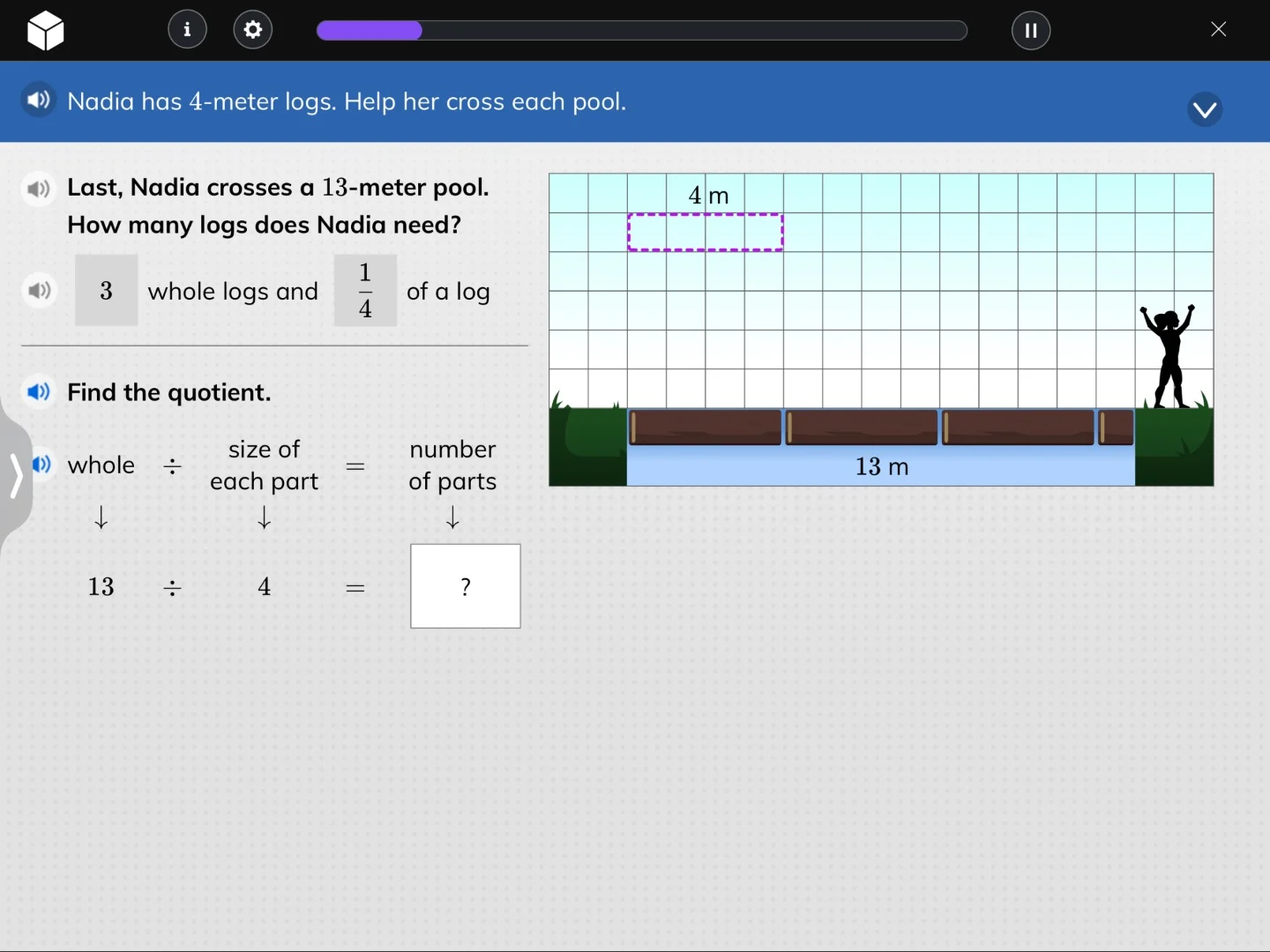Image resolution: width=1270 pixels, height=952 pixels.
Task: Pause the puzzle
Action: pyautogui.click(x=1031, y=30)
